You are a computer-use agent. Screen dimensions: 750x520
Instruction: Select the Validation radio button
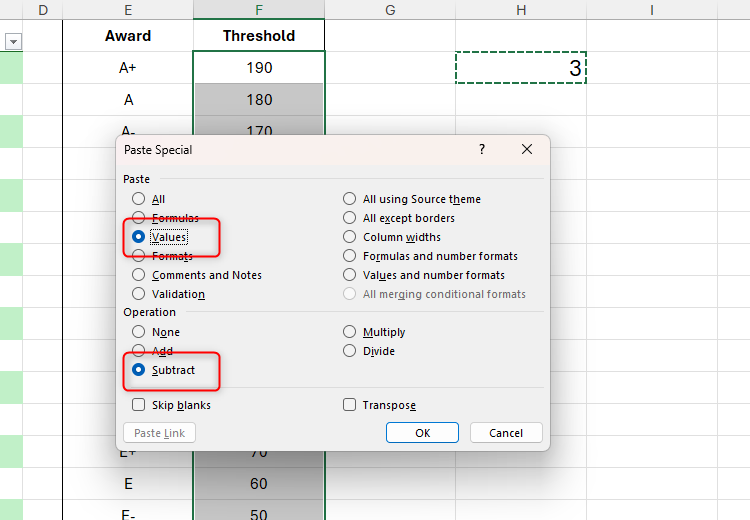coord(139,294)
